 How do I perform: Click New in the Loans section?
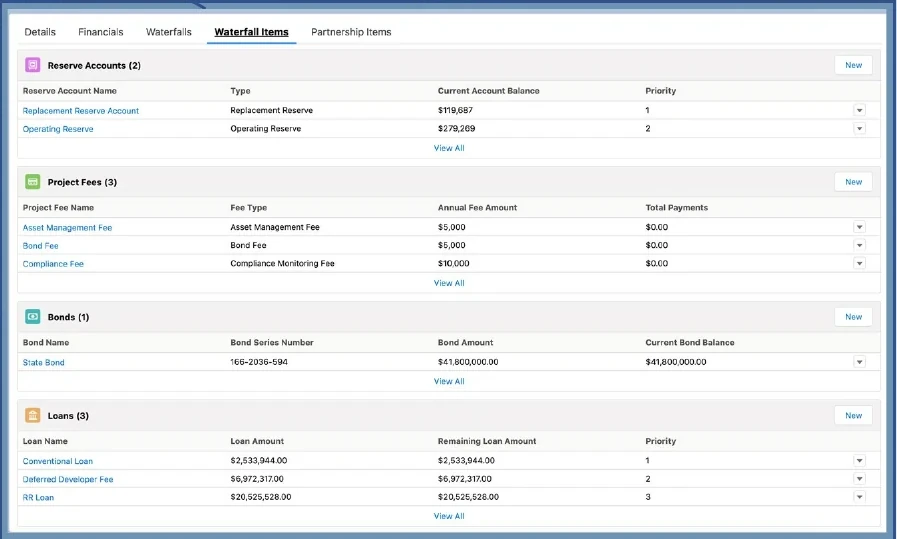coord(854,415)
